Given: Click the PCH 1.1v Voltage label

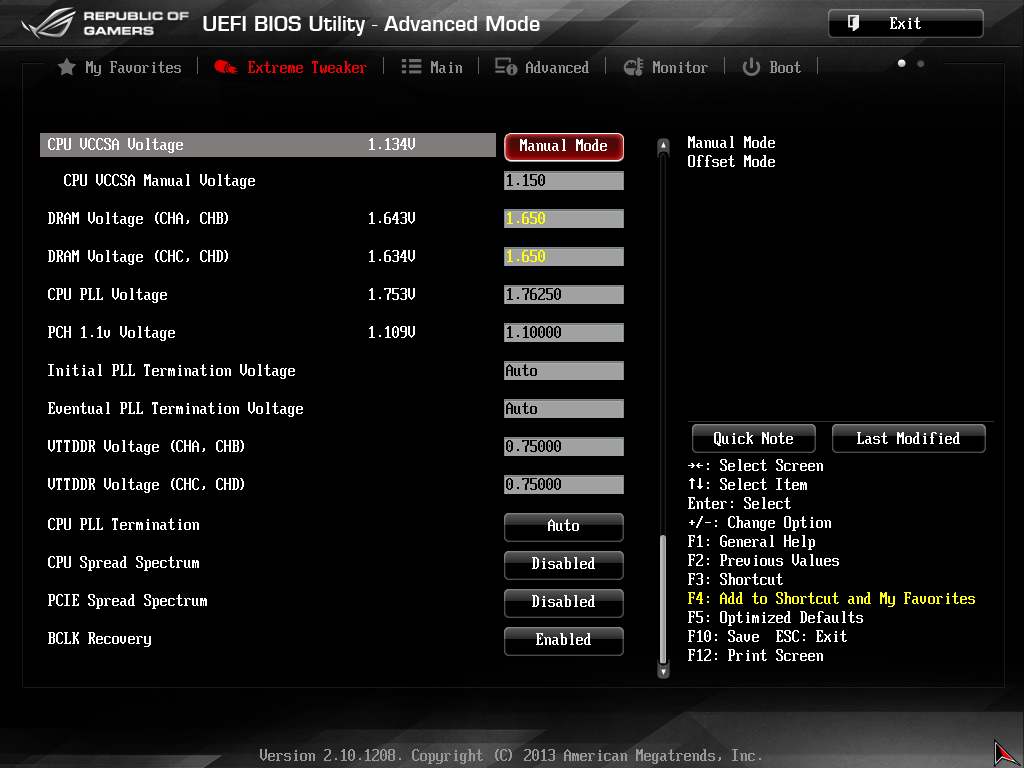Looking at the screenshot, I should tap(112, 332).
